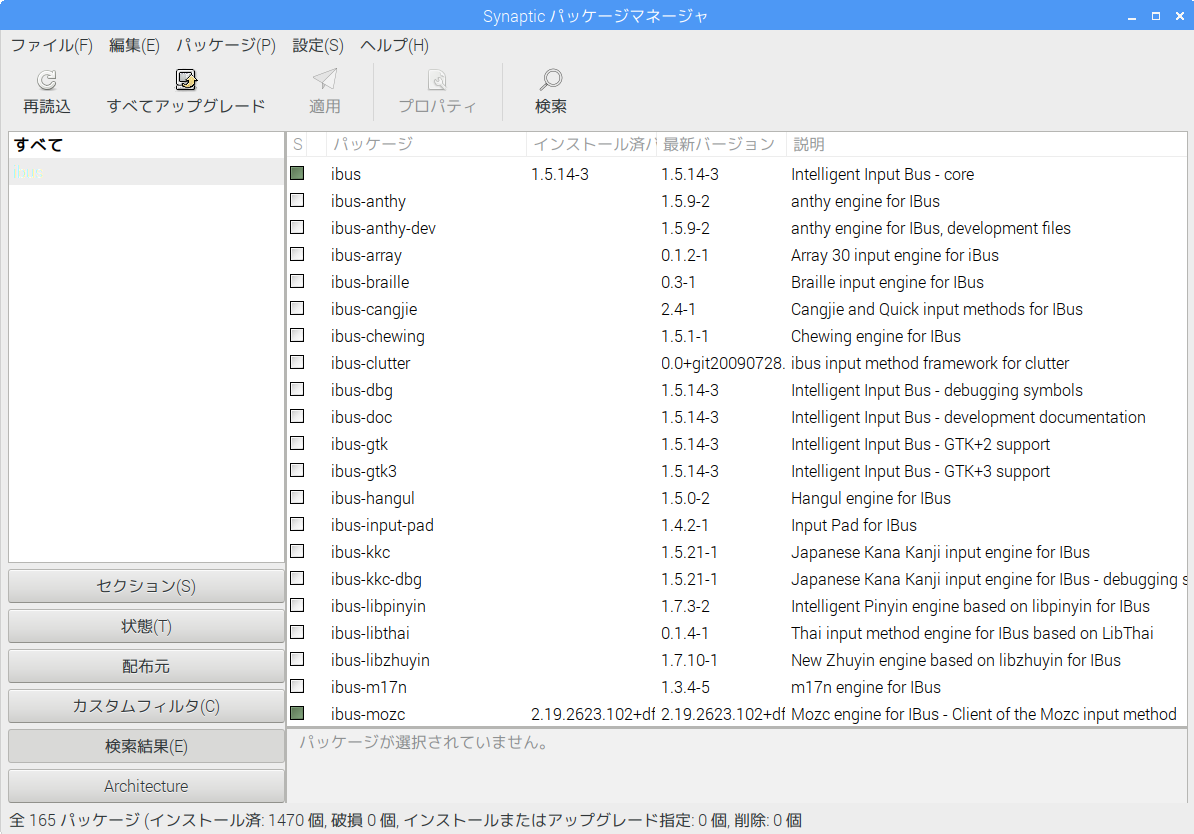This screenshot has width=1194, height=834.
Task: Click the ibus-chewing package name
Action: click(378, 336)
